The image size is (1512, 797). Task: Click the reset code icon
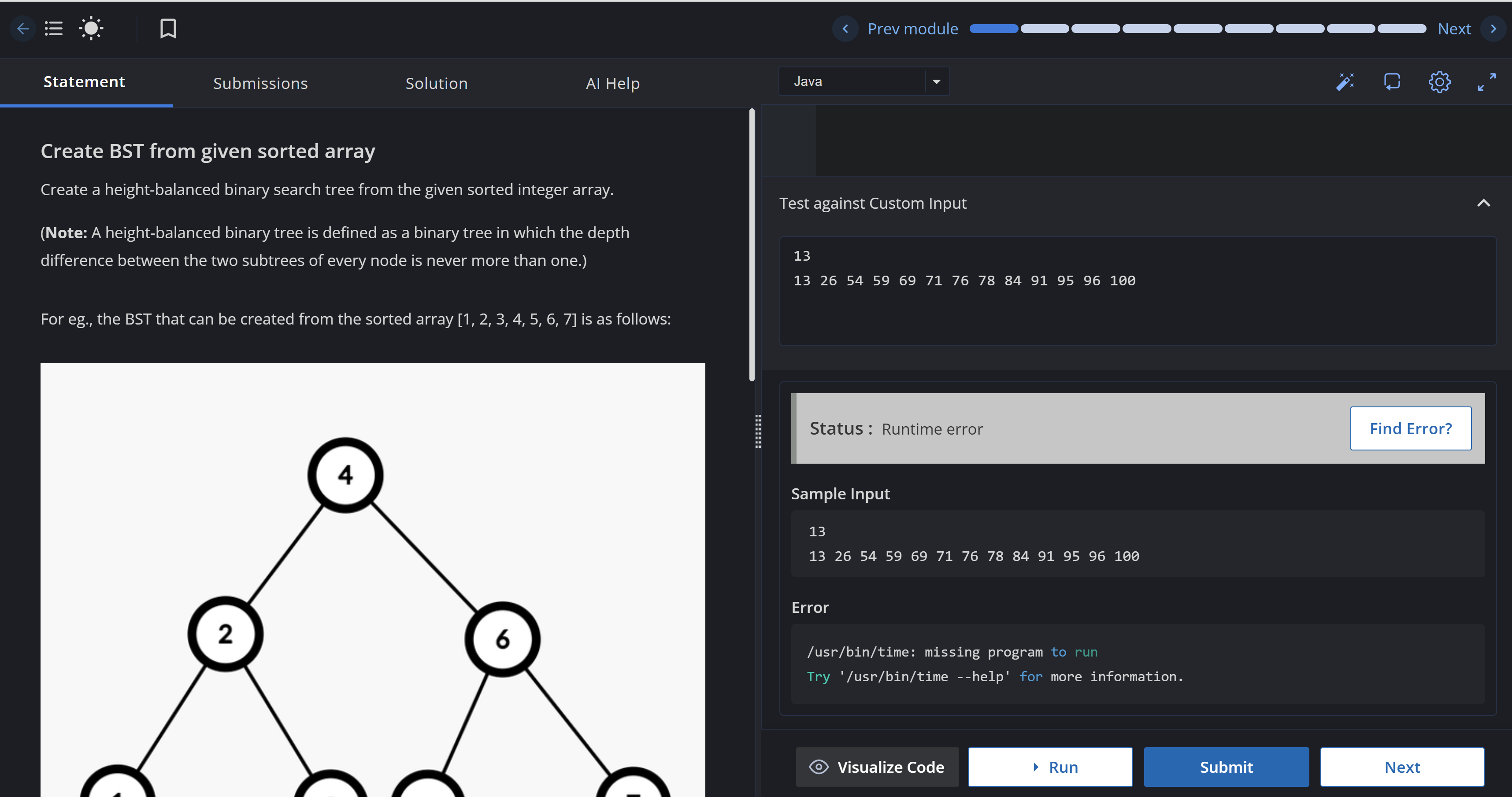(x=1392, y=82)
